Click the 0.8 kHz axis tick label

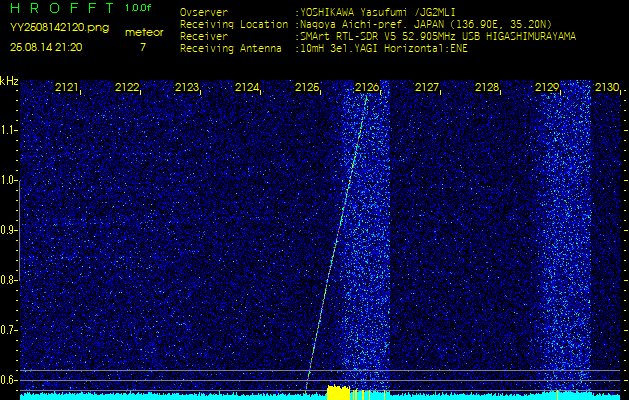pyautogui.click(x=8, y=280)
